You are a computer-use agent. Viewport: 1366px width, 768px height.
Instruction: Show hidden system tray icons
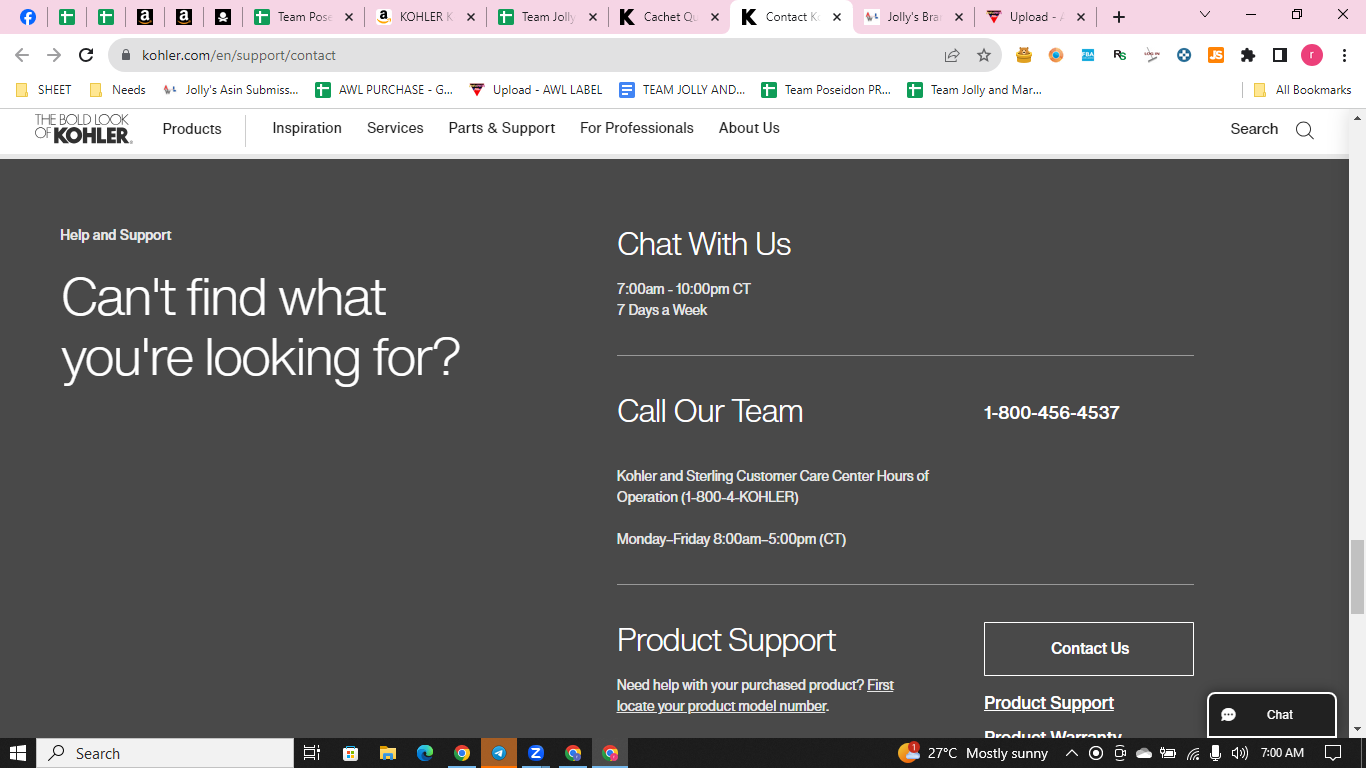(1072, 753)
